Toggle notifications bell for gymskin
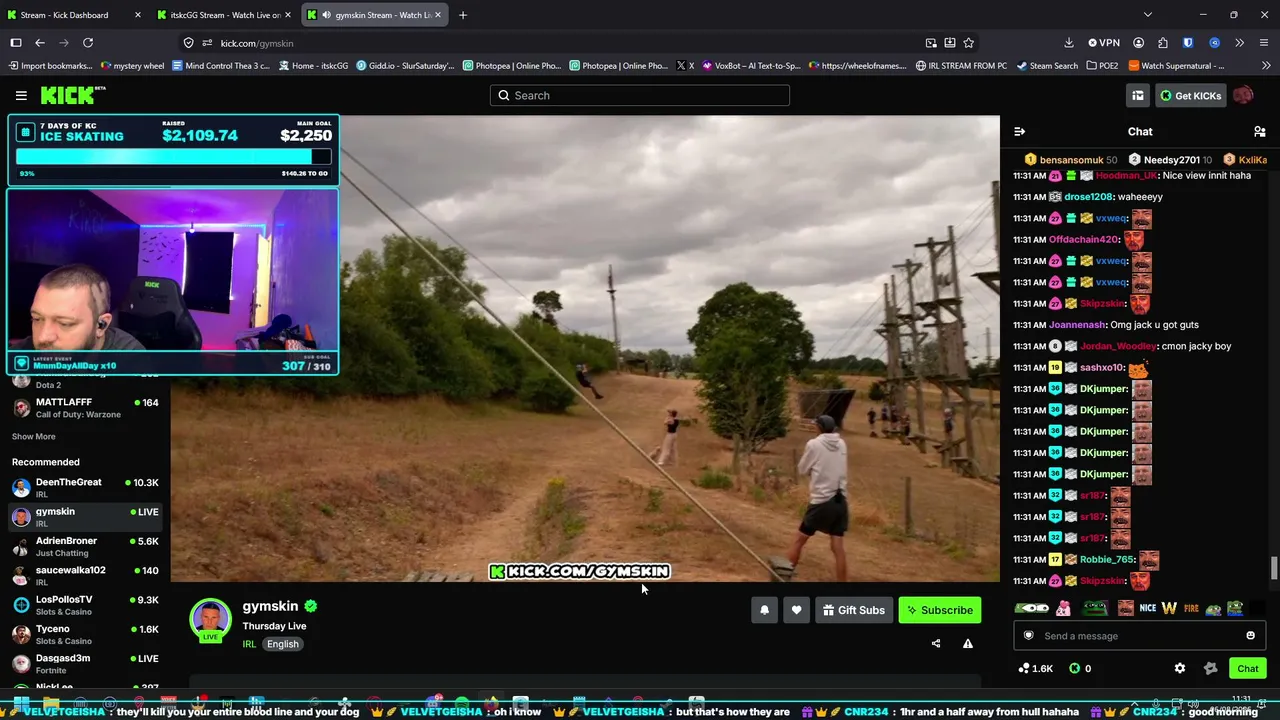The width and height of the screenshot is (1280, 720). click(765, 610)
